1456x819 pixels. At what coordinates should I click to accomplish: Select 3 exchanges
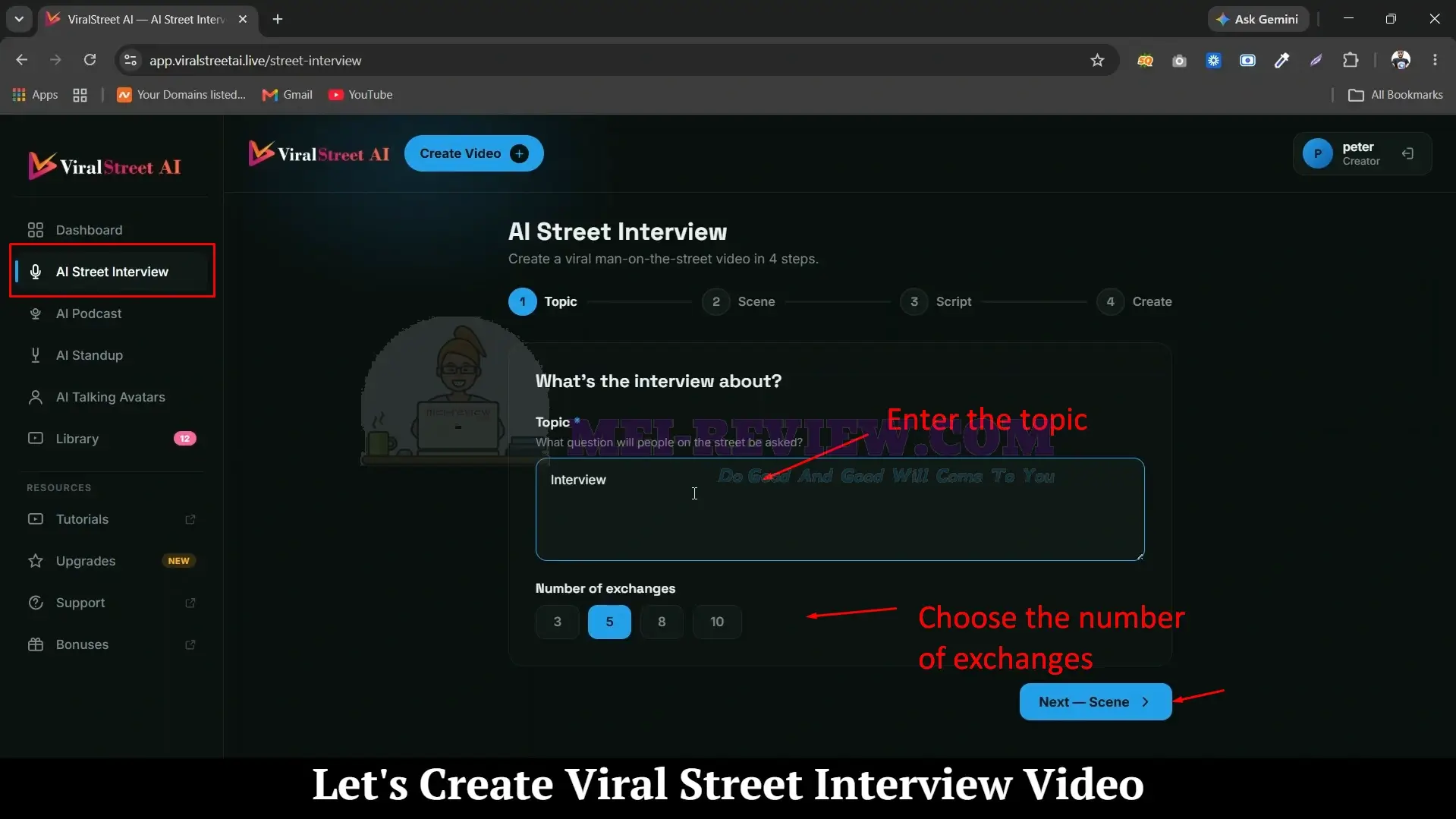click(x=558, y=622)
